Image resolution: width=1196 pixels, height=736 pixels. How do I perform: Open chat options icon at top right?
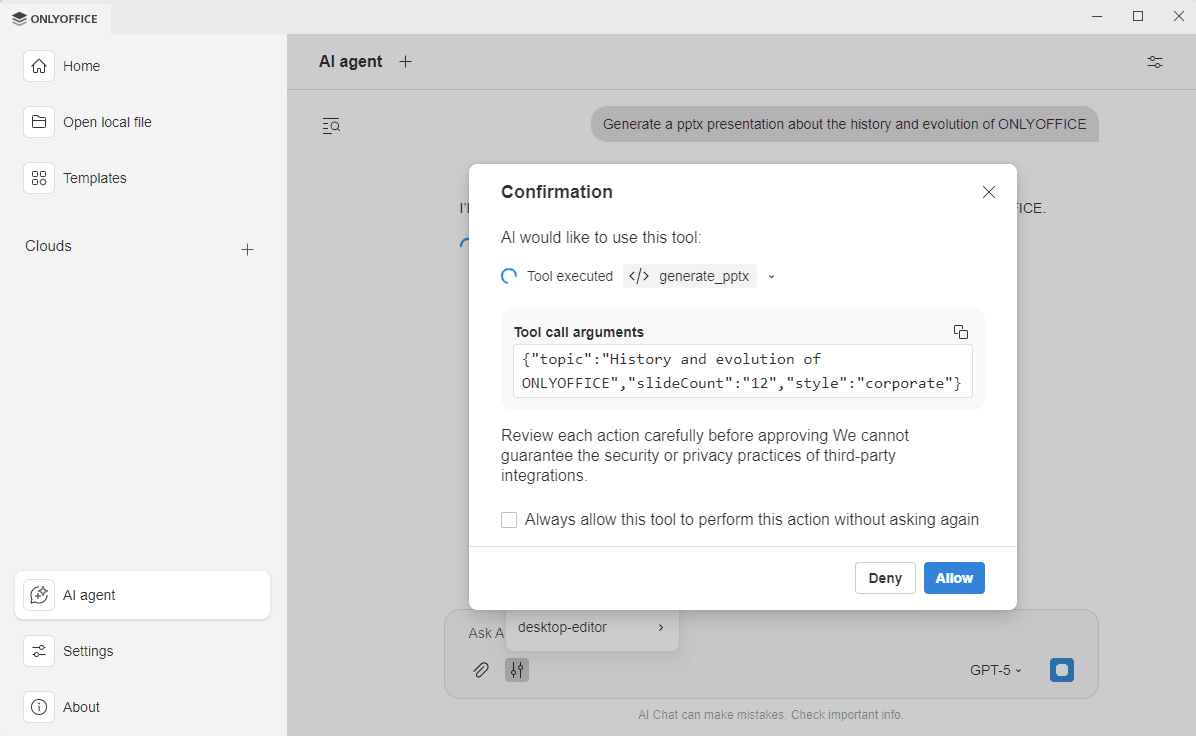tap(1154, 61)
